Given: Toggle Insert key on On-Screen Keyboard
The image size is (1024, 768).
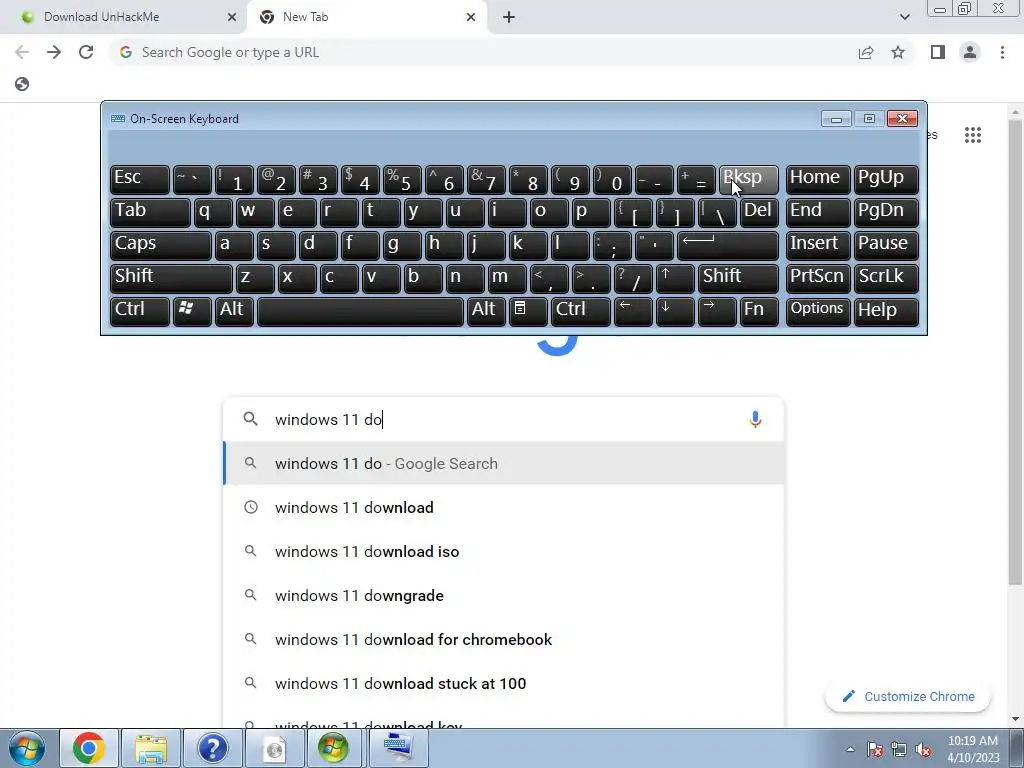Looking at the screenshot, I should pyautogui.click(x=818, y=245).
